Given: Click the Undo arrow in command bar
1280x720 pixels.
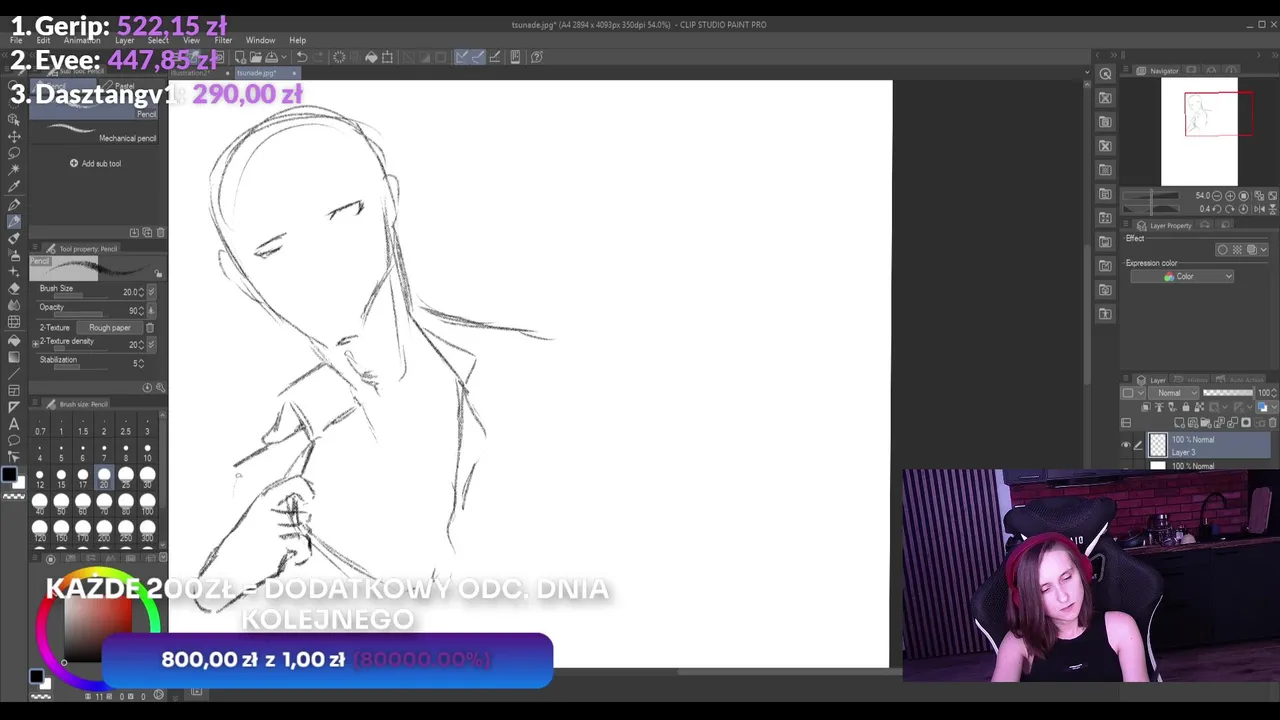Looking at the screenshot, I should coord(302,57).
